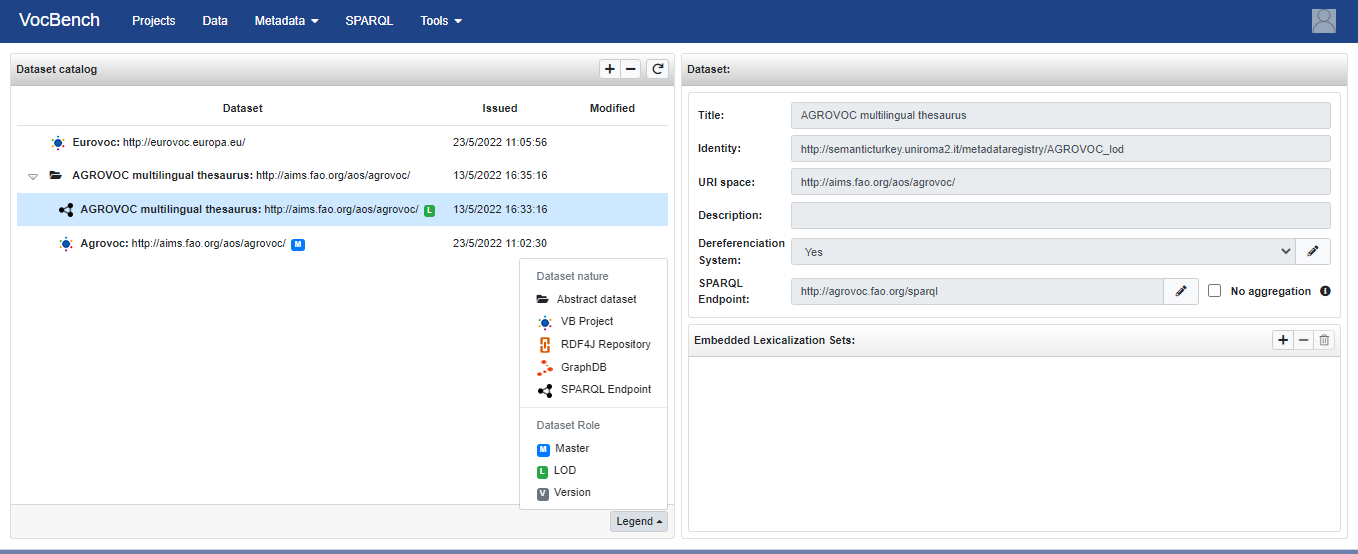The height and width of the screenshot is (554, 1358).
Task: Open the Metadata dropdown menu
Action: click(x=286, y=20)
